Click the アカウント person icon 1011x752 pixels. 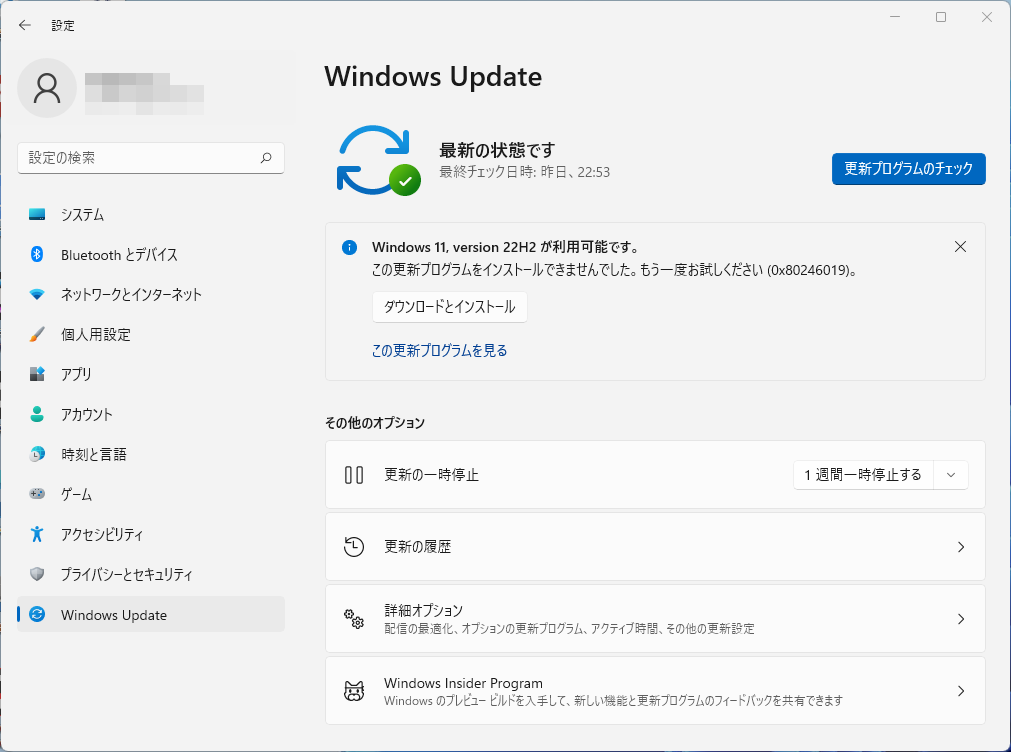tap(37, 414)
